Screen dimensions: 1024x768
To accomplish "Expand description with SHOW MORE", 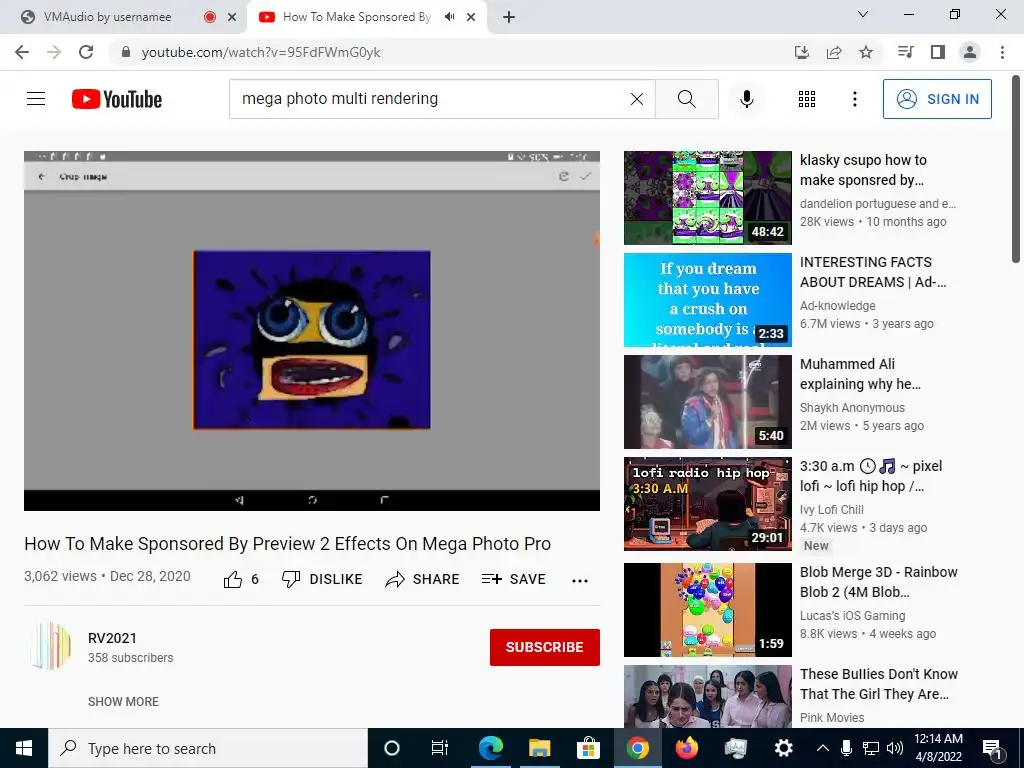I will (x=123, y=701).
